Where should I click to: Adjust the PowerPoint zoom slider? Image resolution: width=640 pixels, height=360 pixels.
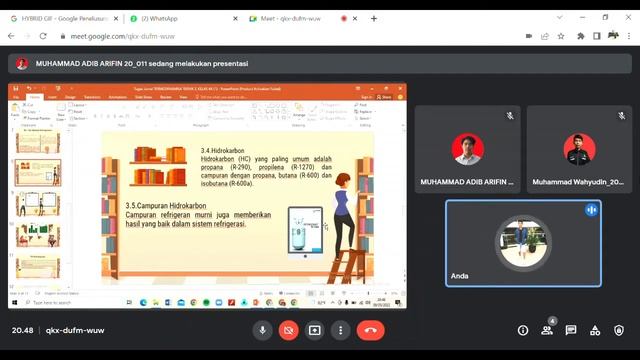point(368,293)
